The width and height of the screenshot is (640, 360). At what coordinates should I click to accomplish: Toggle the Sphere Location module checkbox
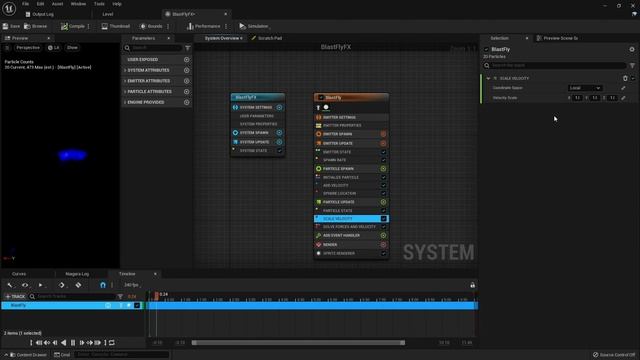tap(384, 193)
